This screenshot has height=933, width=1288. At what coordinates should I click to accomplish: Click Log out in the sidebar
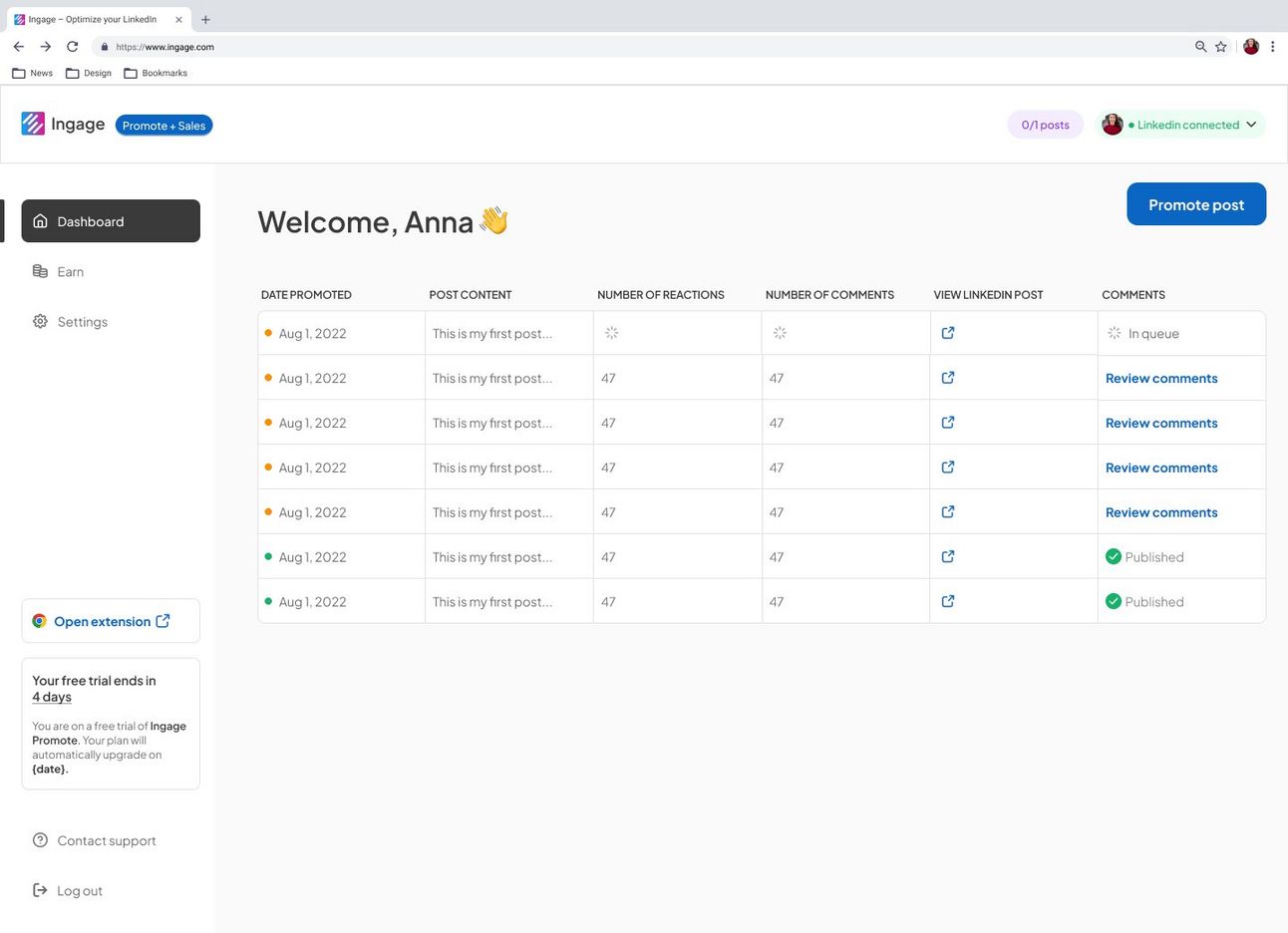(x=79, y=891)
